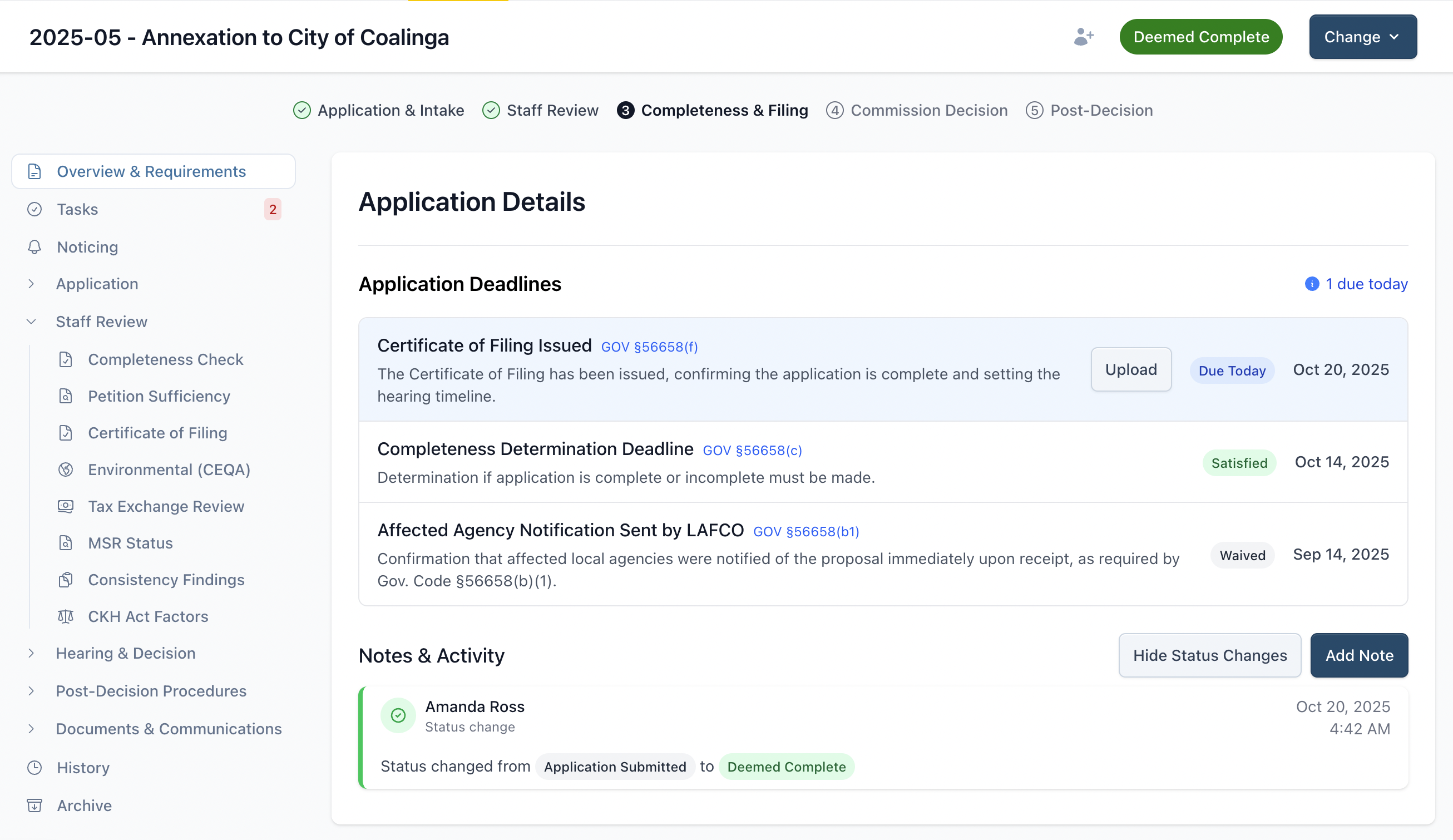
Task: Click the Consistency Findings pages icon
Action: 65,580
